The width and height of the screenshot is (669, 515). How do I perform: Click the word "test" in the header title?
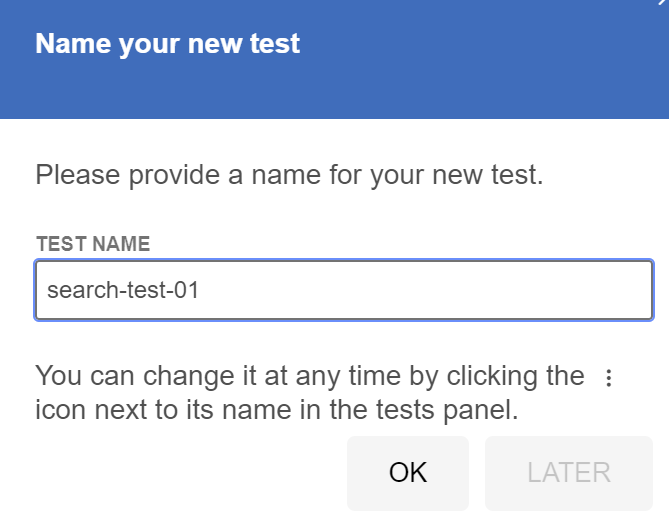click(x=275, y=44)
